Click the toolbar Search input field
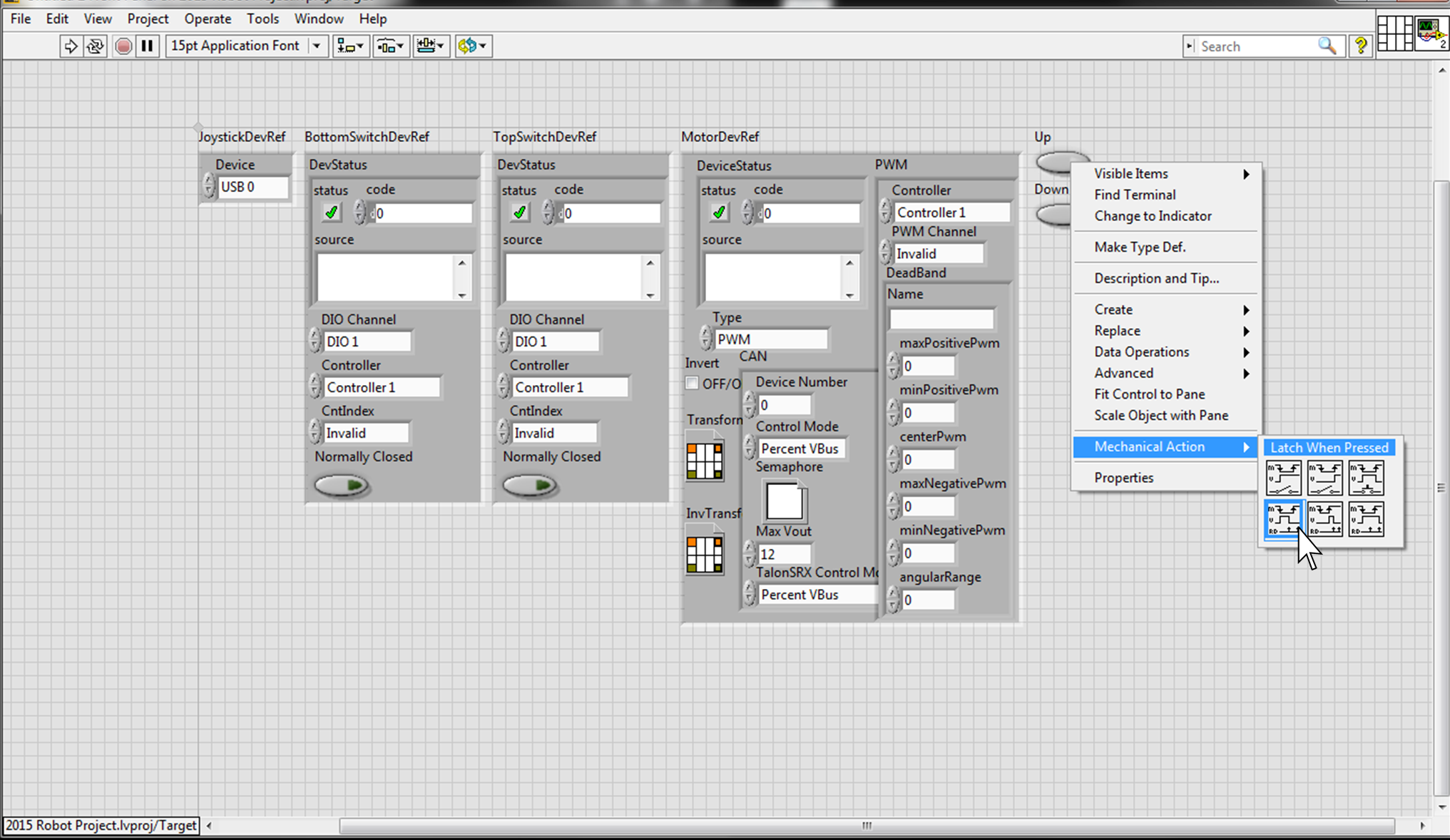The width and height of the screenshot is (1450, 840). [x=1257, y=46]
